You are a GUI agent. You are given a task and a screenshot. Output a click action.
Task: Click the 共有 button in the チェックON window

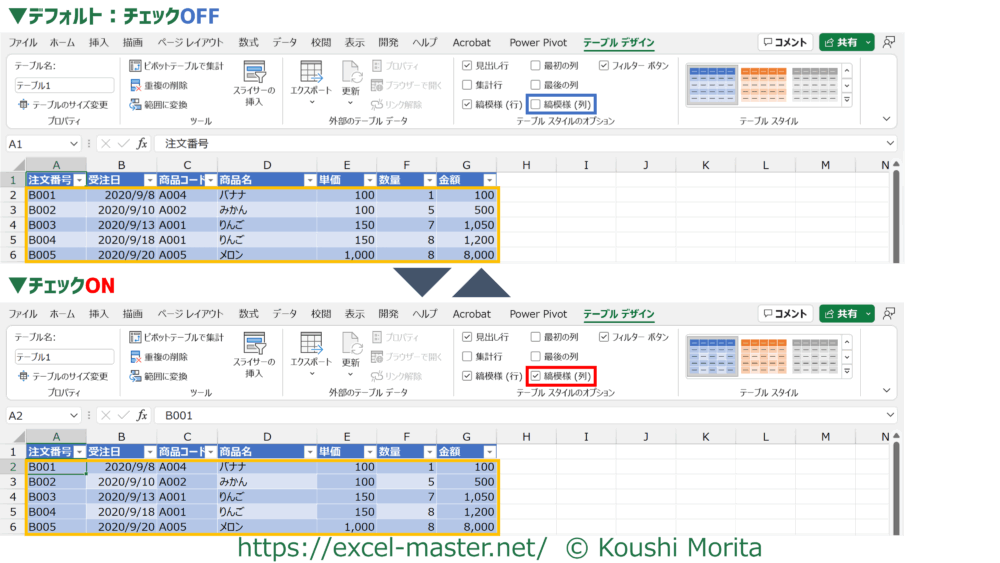tap(846, 313)
